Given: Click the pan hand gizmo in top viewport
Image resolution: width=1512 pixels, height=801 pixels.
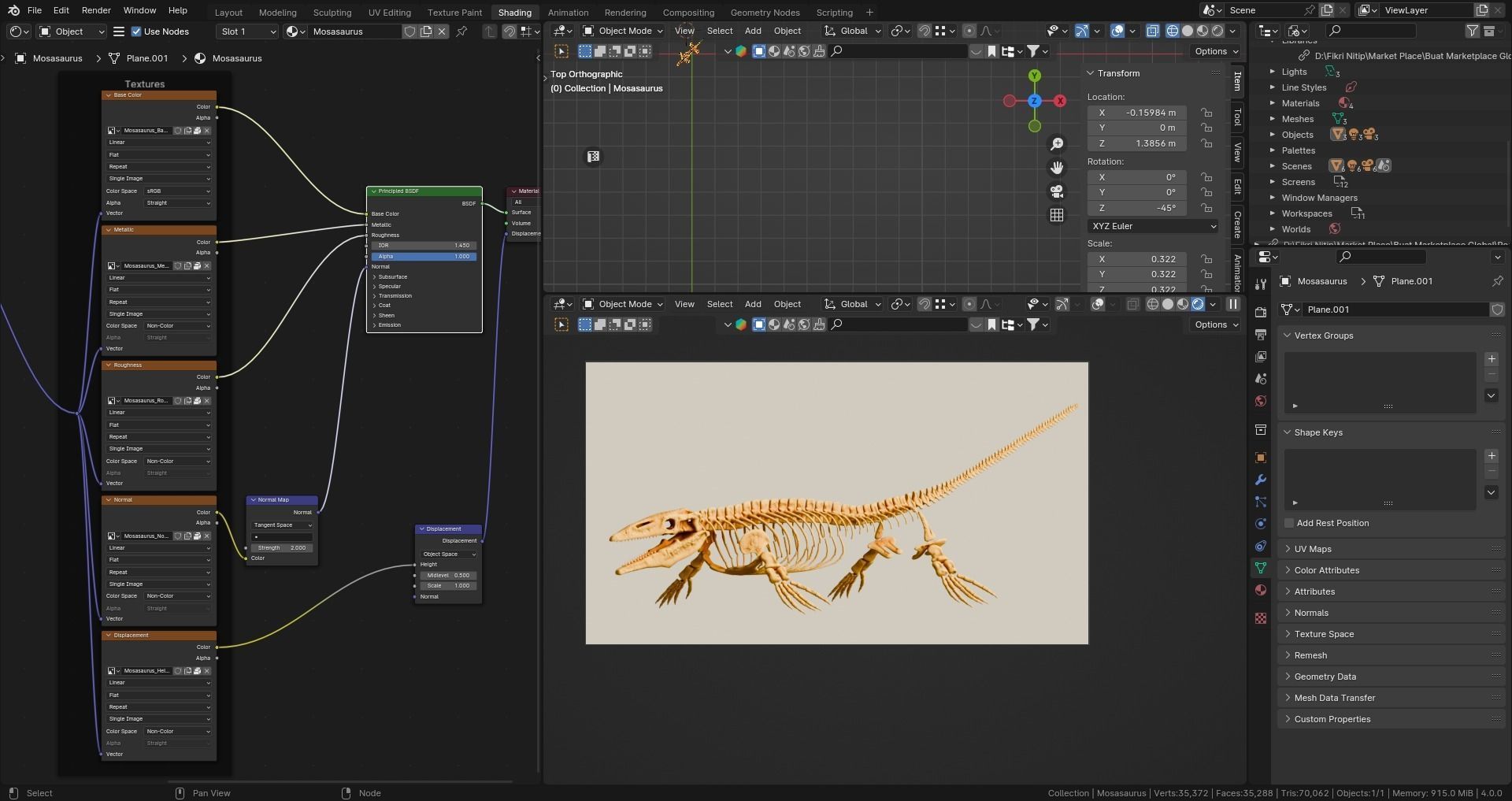Looking at the screenshot, I should coord(1057,168).
